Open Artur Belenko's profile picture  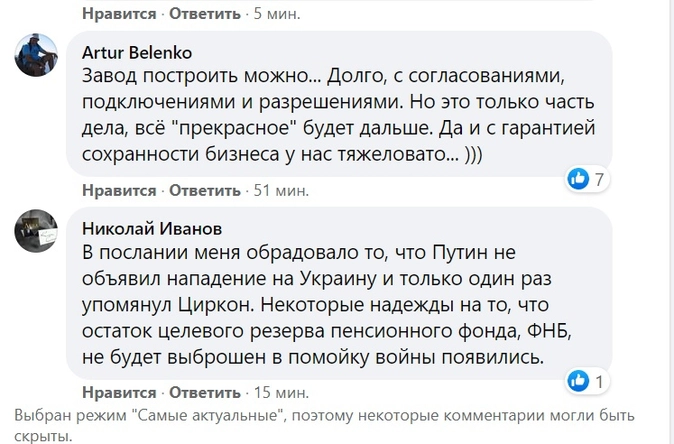pyautogui.click(x=36, y=55)
